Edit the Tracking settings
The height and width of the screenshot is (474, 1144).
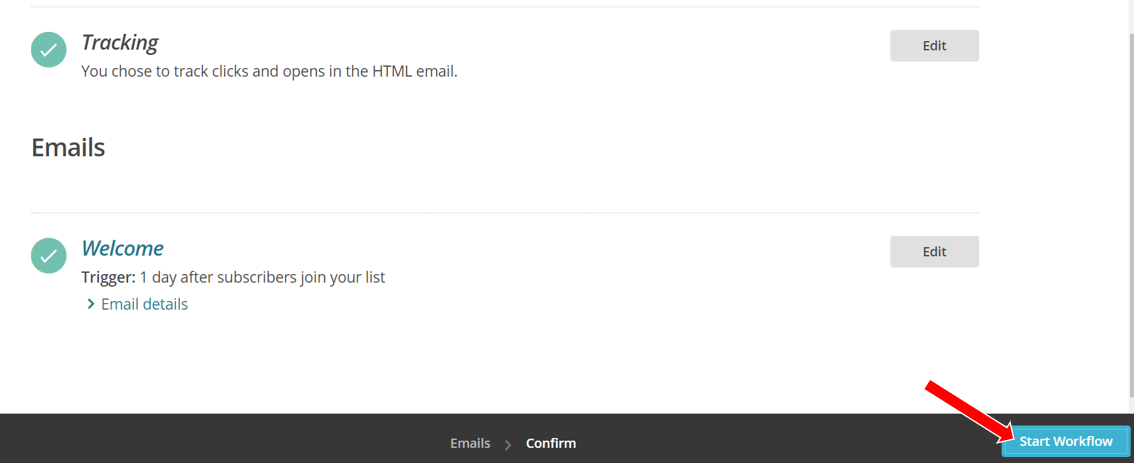point(934,46)
